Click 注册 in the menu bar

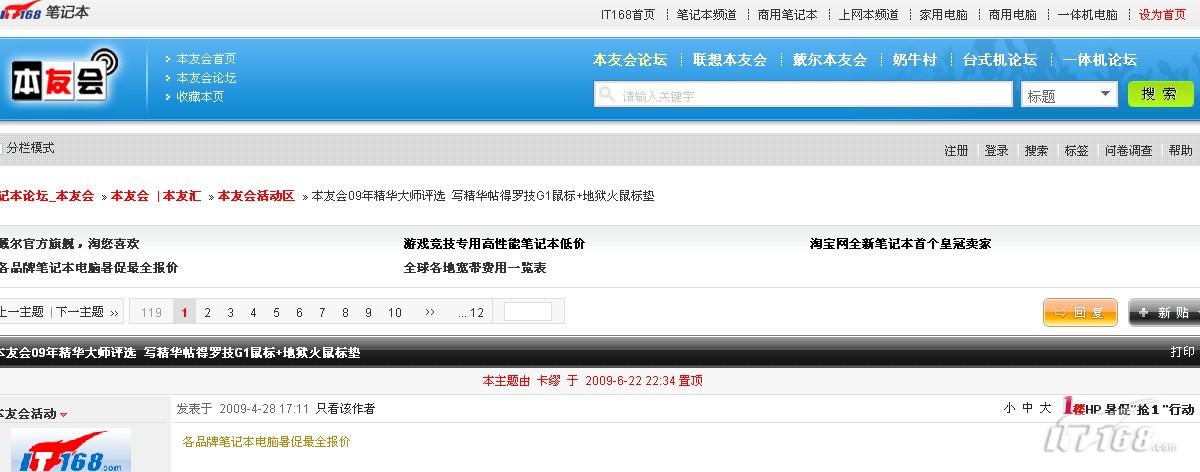[956, 151]
